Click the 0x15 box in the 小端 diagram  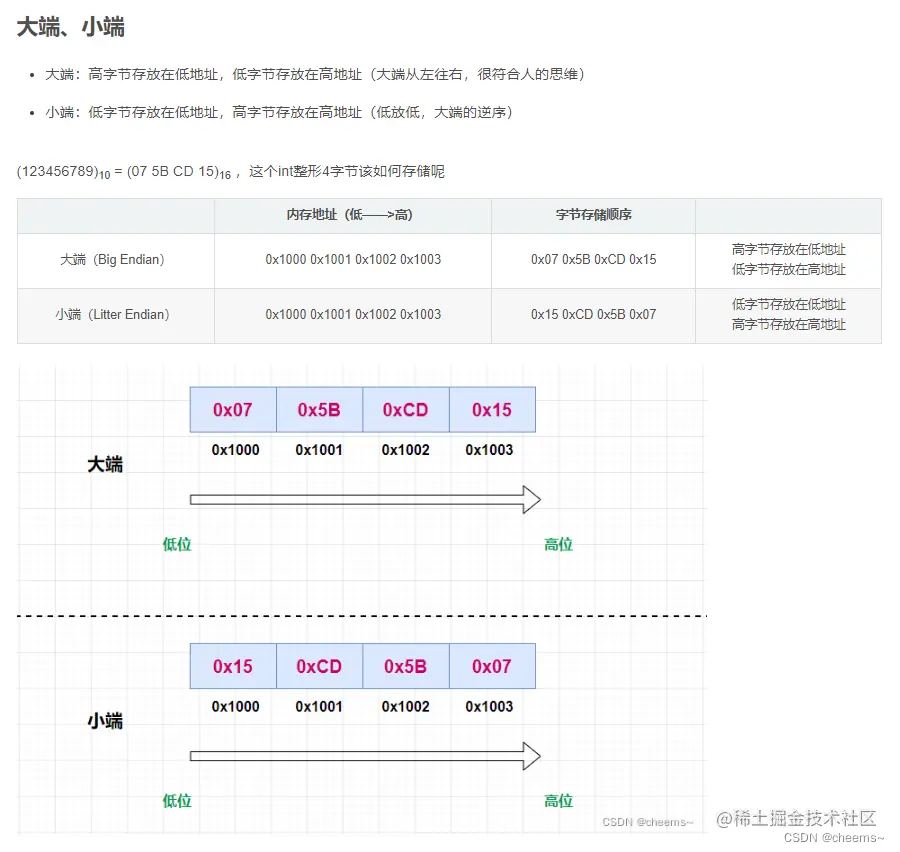click(232, 666)
